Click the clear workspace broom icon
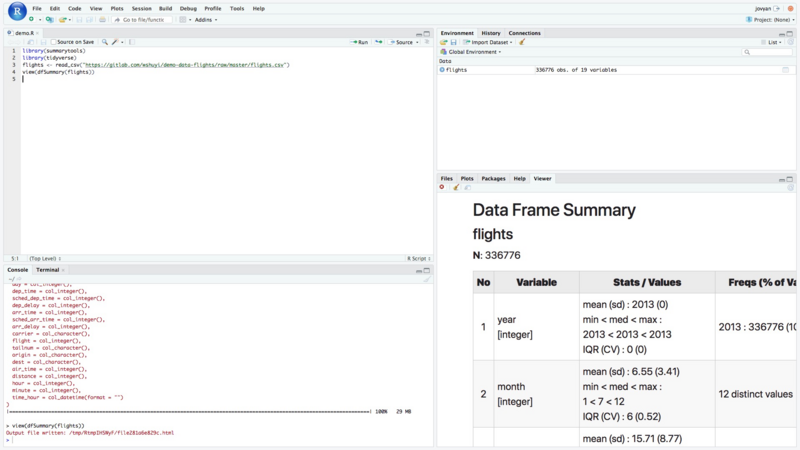This screenshot has height=450, width=800. 522,42
